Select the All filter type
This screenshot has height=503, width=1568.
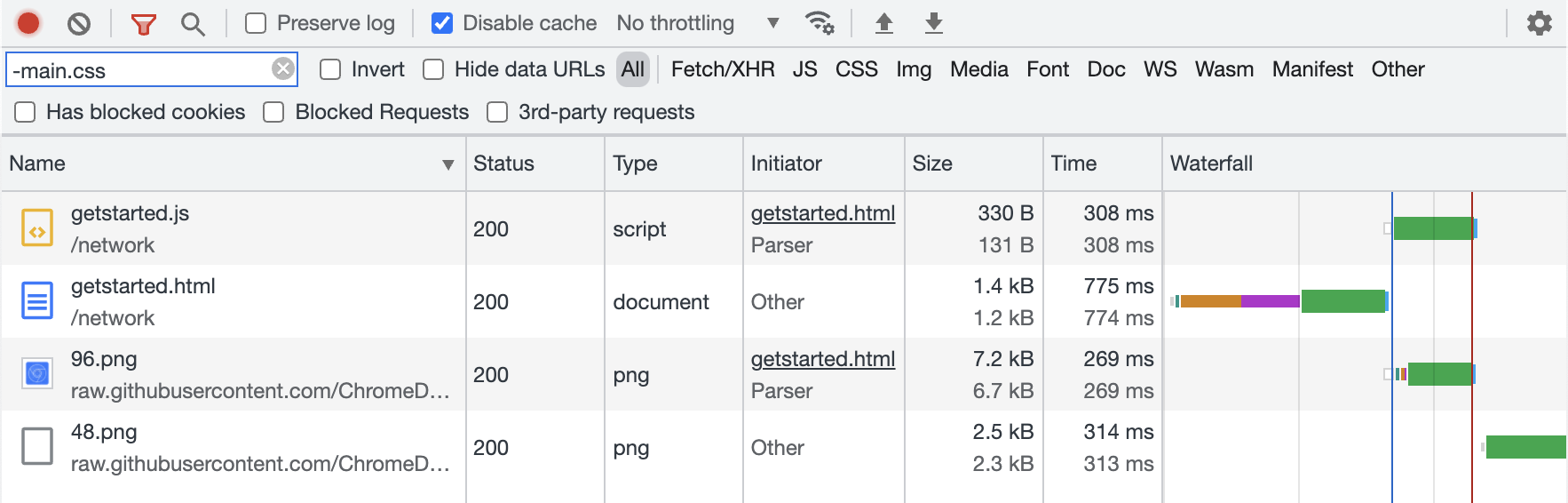(x=633, y=69)
